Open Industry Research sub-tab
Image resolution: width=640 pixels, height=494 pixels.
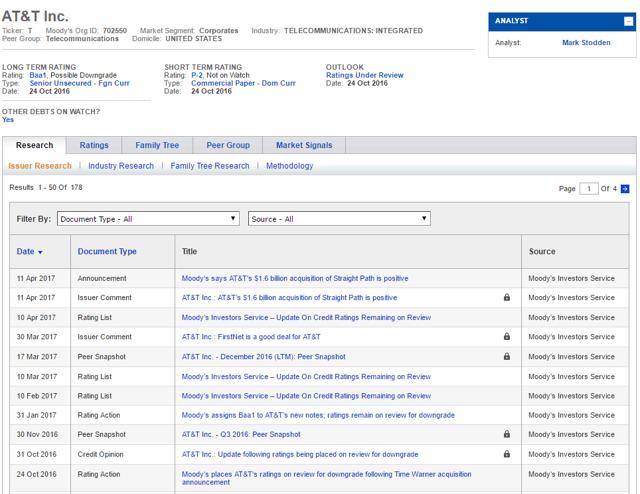tap(121, 166)
